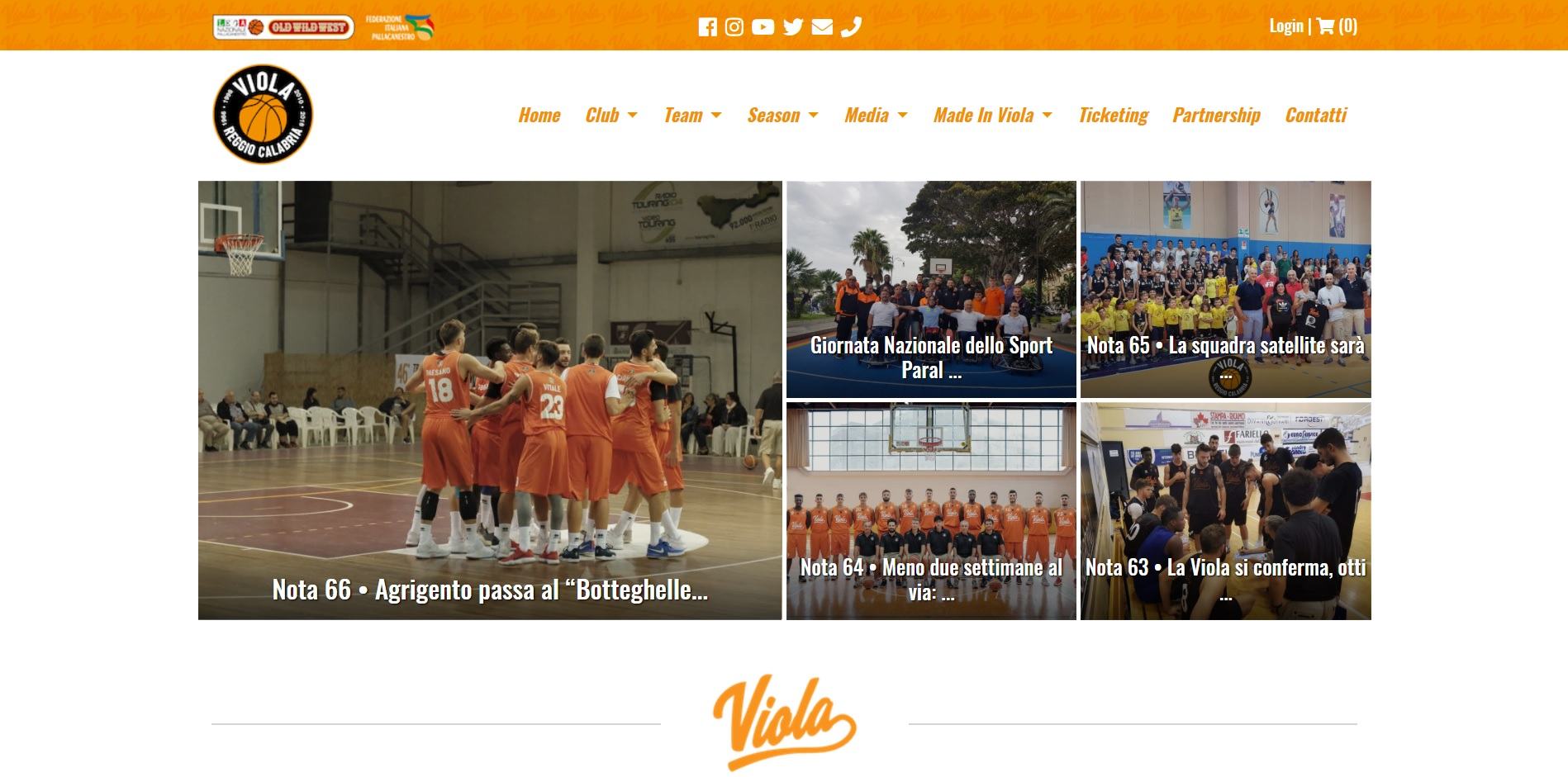Click the Login link
Image resolution: width=1568 pixels, height=777 pixels.
[1286, 26]
